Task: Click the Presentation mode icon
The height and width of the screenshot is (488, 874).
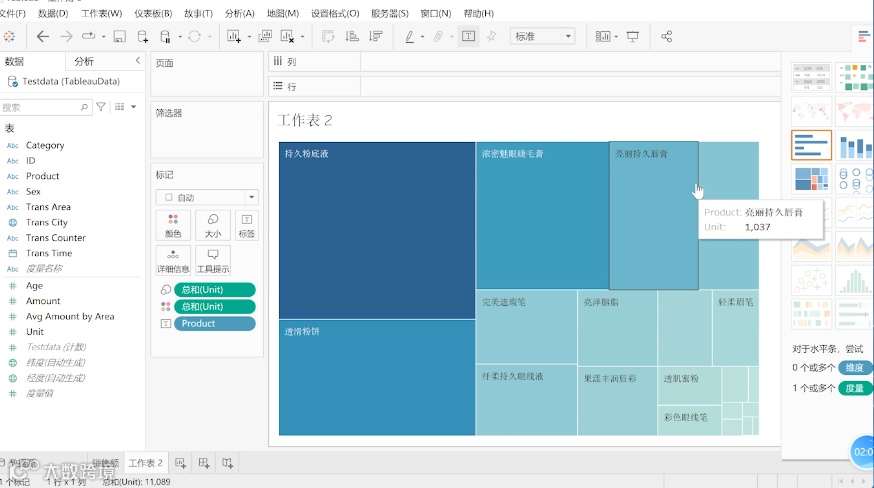Action: coord(633,37)
